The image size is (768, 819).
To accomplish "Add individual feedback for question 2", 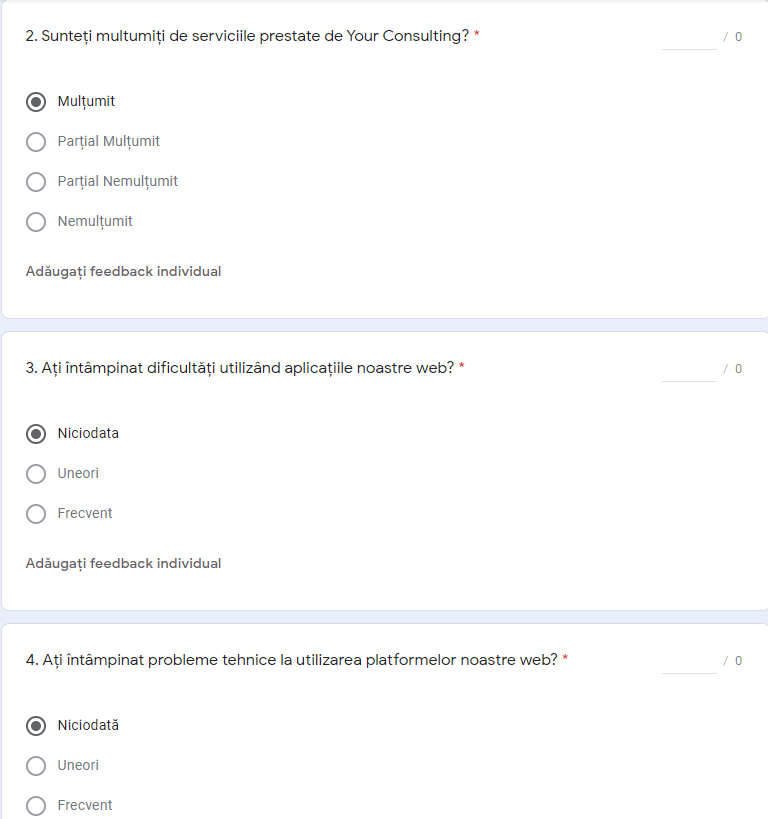I will click(x=123, y=271).
